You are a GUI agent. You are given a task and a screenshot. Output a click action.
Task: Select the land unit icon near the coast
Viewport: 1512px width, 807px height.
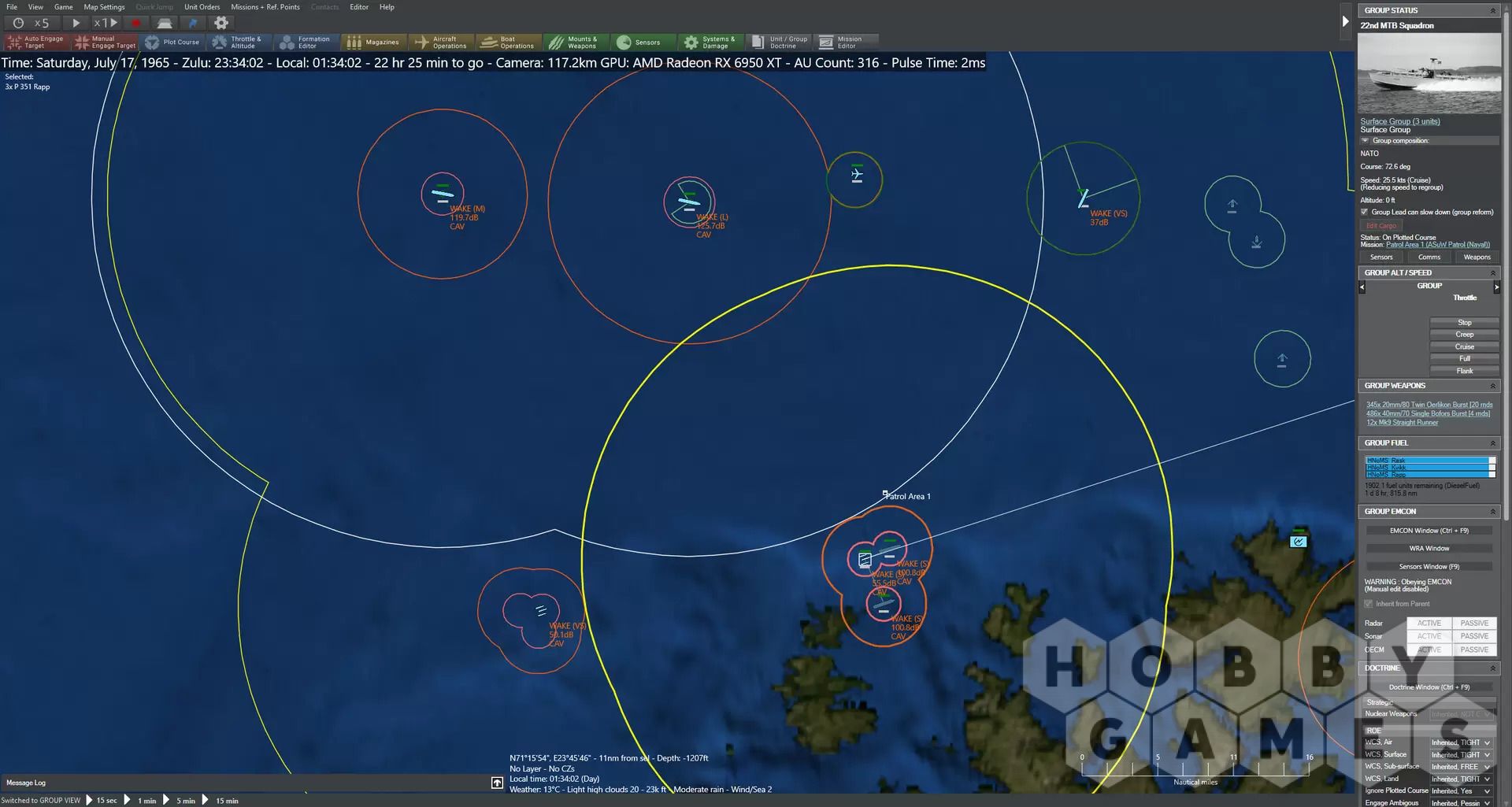1299,540
